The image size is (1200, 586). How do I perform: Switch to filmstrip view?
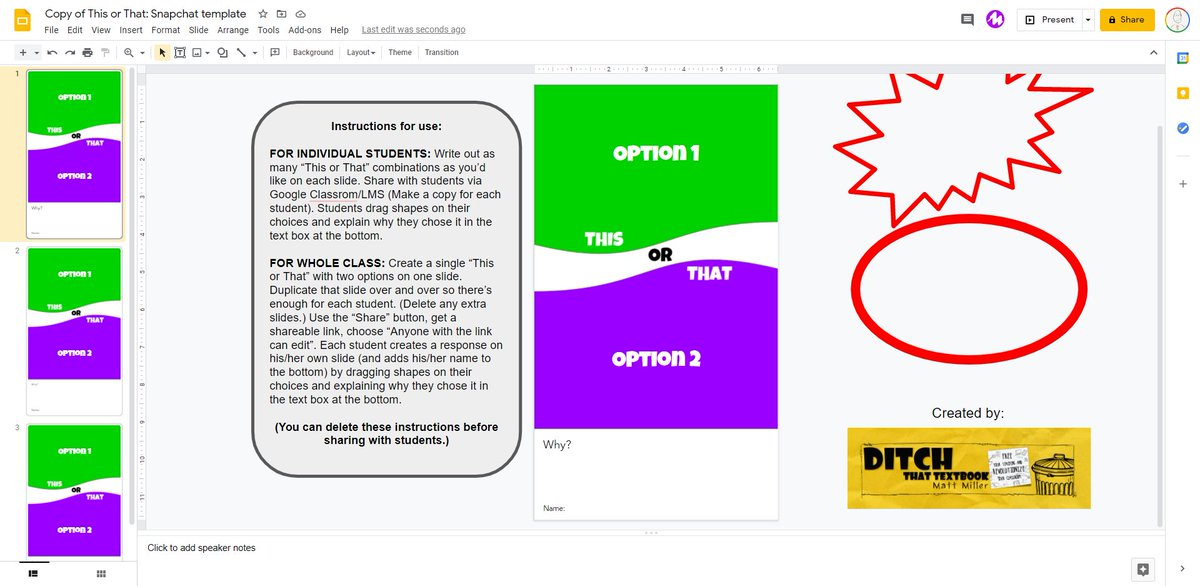pyautogui.click(x=33, y=573)
